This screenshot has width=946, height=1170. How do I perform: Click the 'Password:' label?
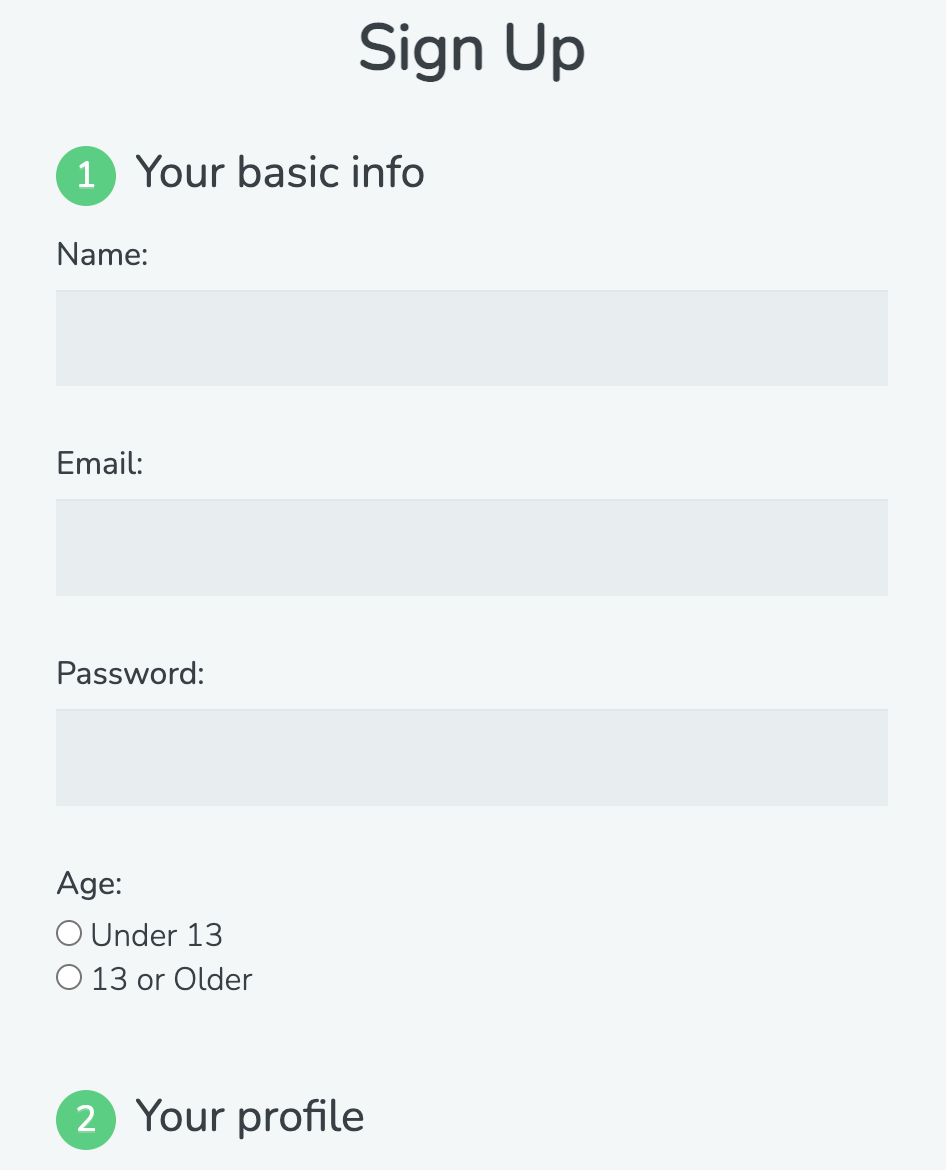tap(129, 674)
